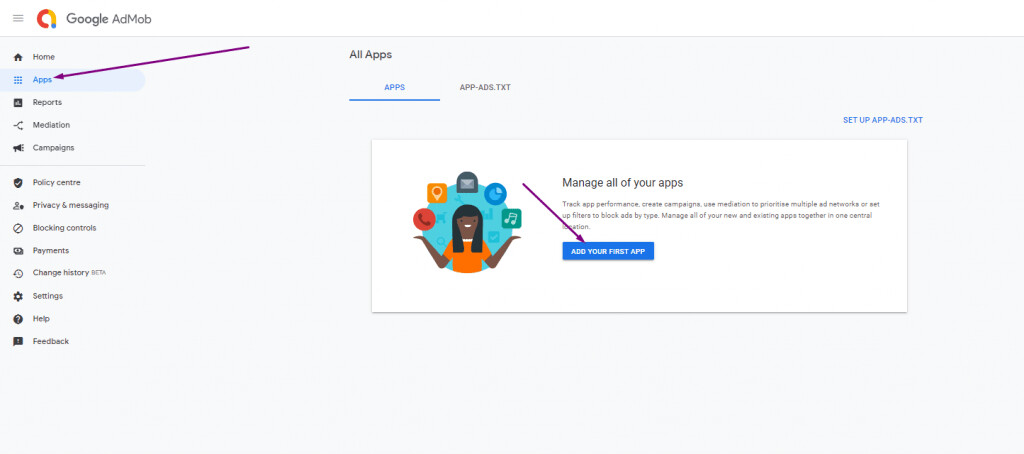Click the Home house icon

(x=18, y=57)
